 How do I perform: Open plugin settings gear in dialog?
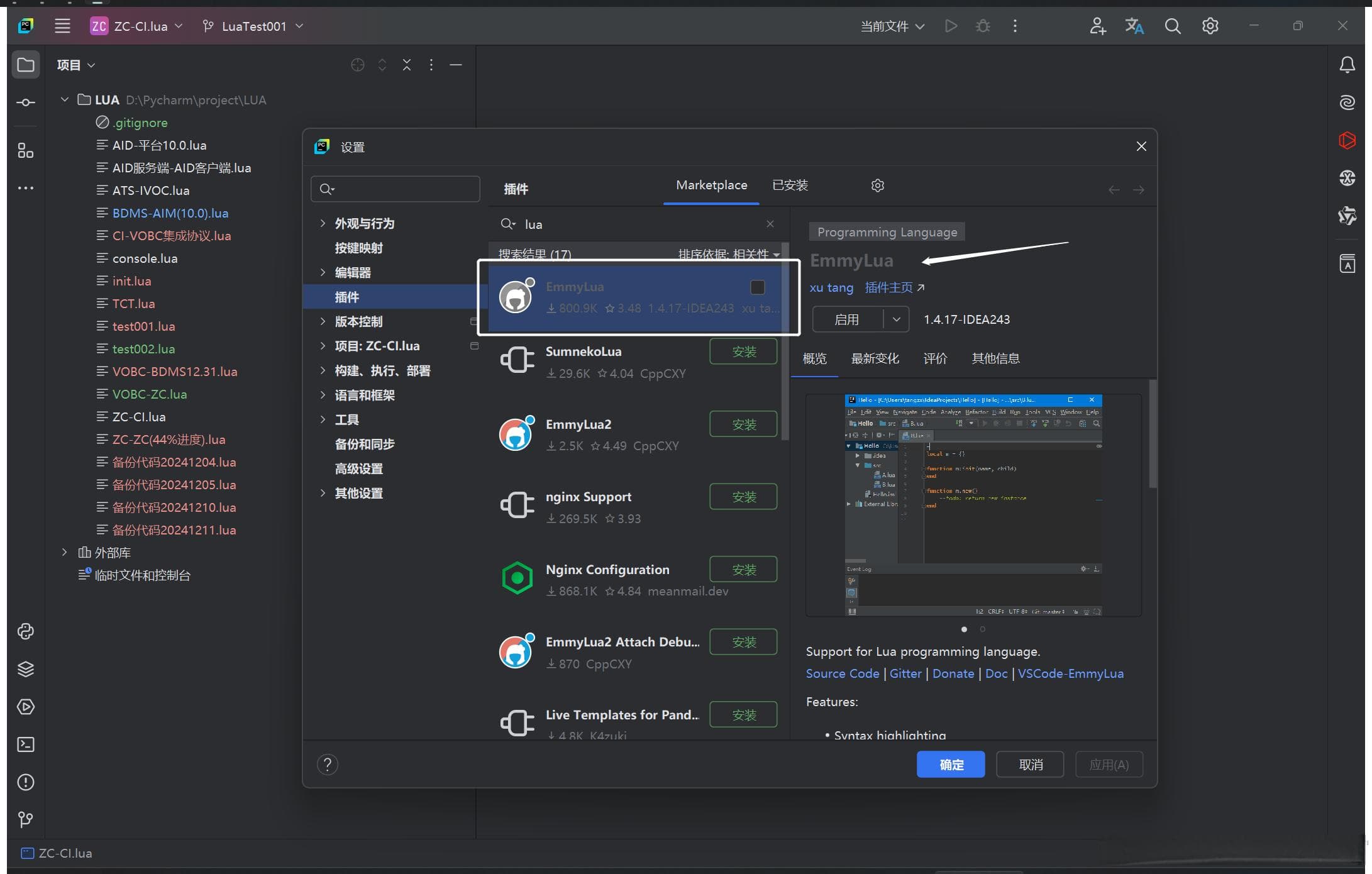click(x=878, y=185)
